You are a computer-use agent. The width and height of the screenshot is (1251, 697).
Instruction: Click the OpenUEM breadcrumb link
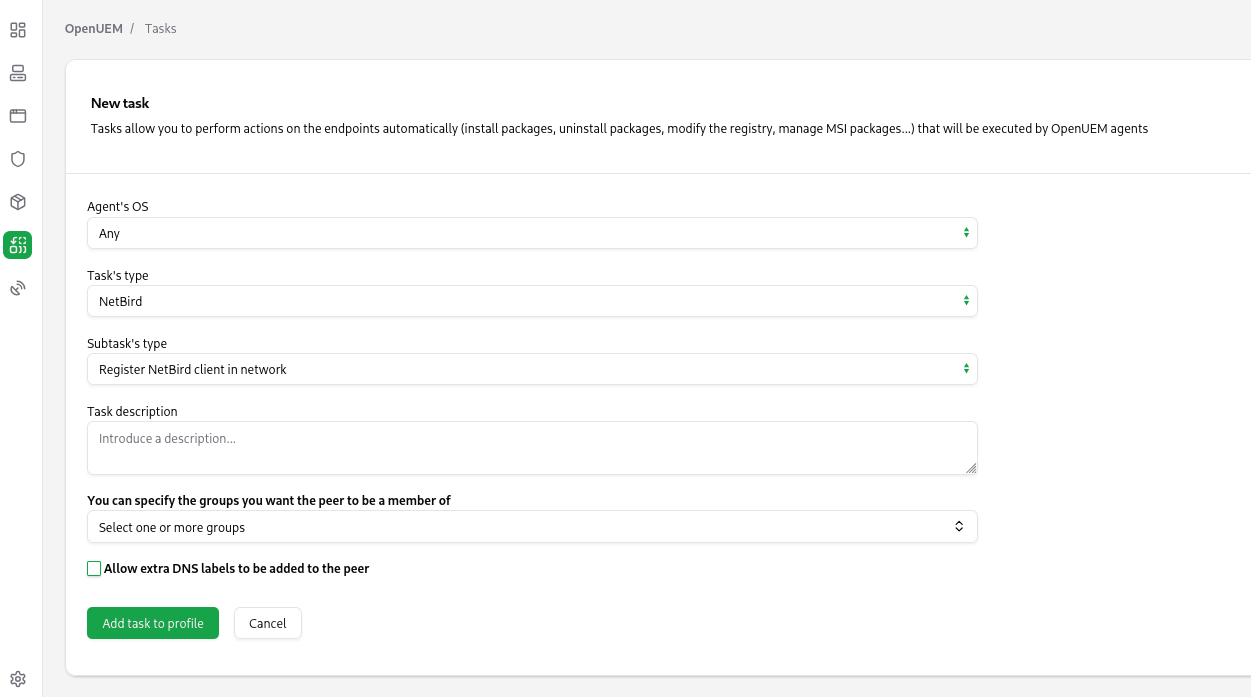[93, 28]
